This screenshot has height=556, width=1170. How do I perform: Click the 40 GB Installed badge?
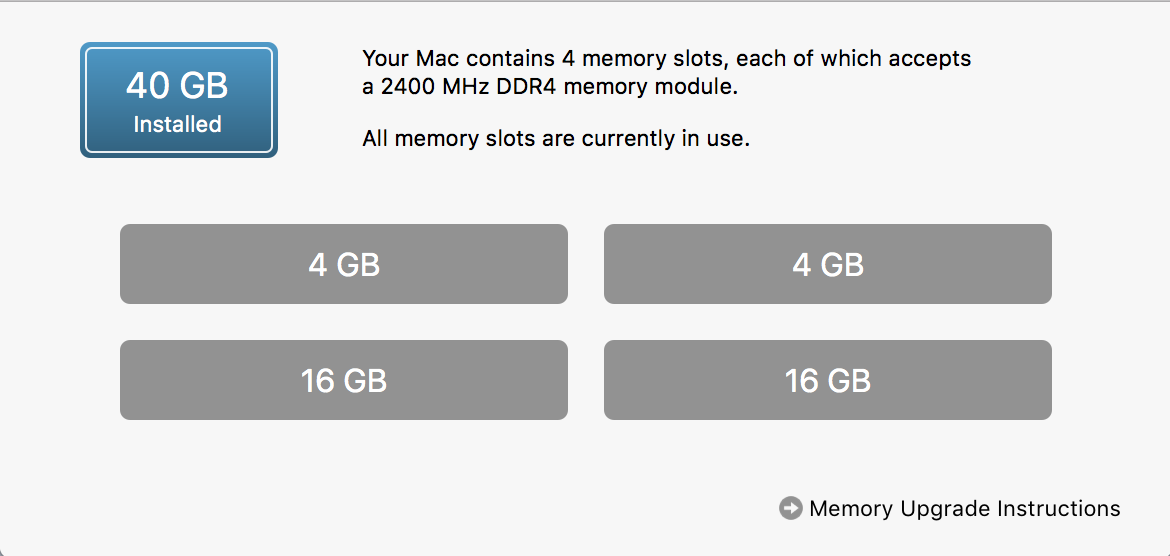pos(179,100)
